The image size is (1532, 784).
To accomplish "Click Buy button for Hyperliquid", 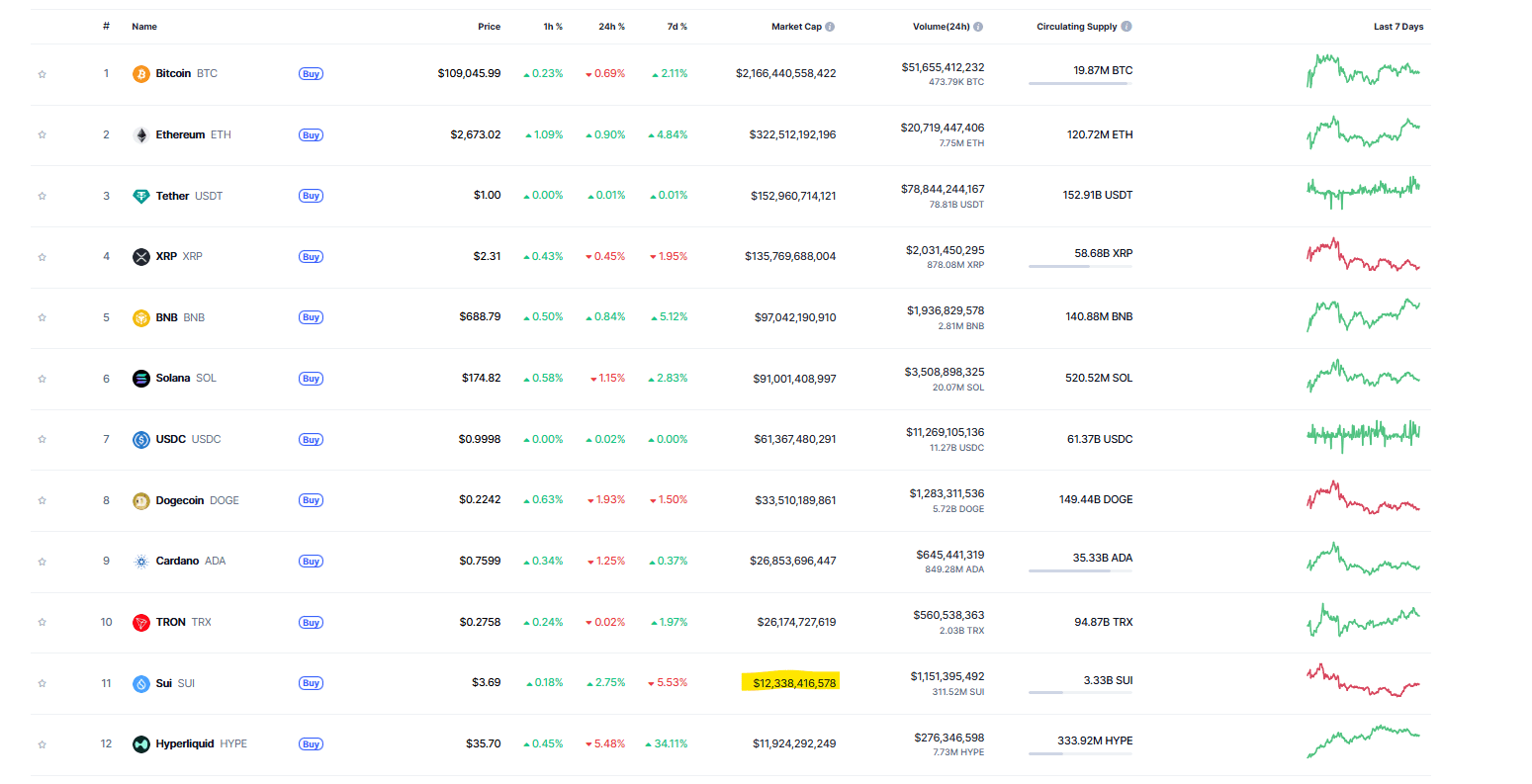I will pos(311,744).
